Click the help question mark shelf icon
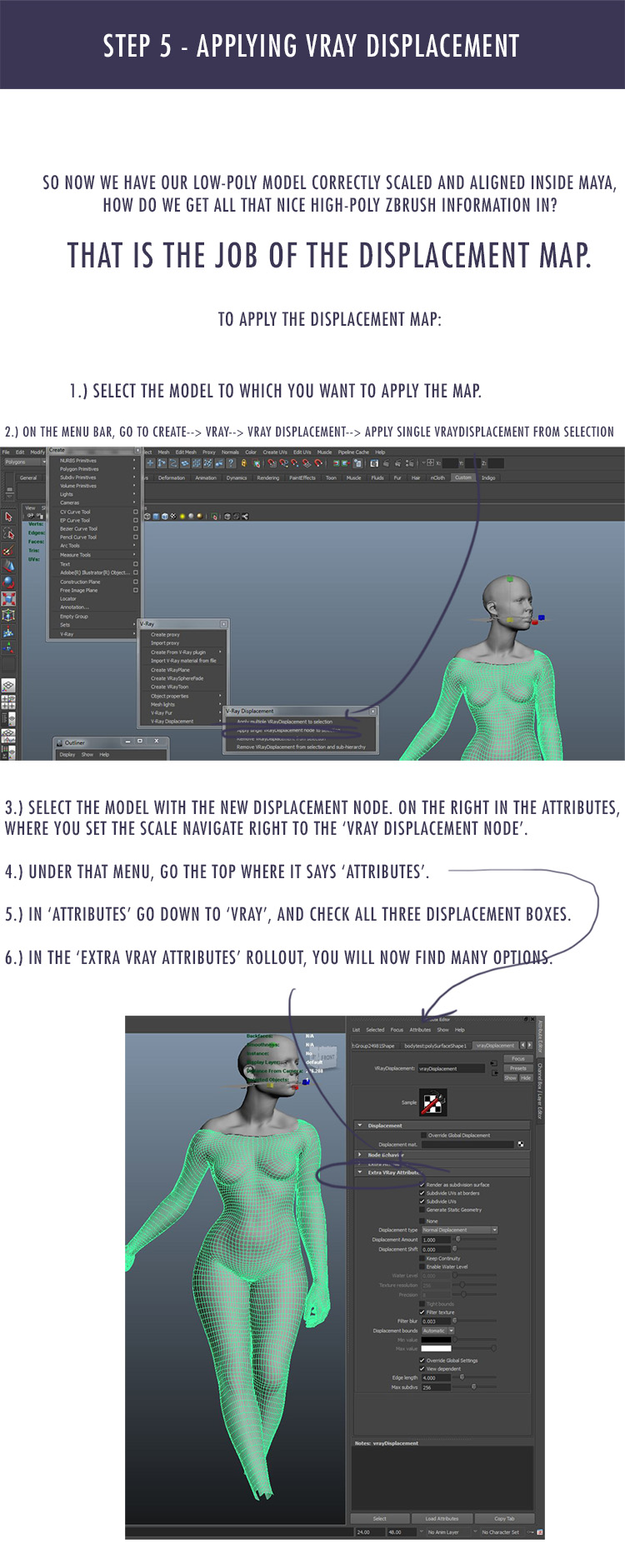This screenshot has height=1568, width=625. coord(231,462)
